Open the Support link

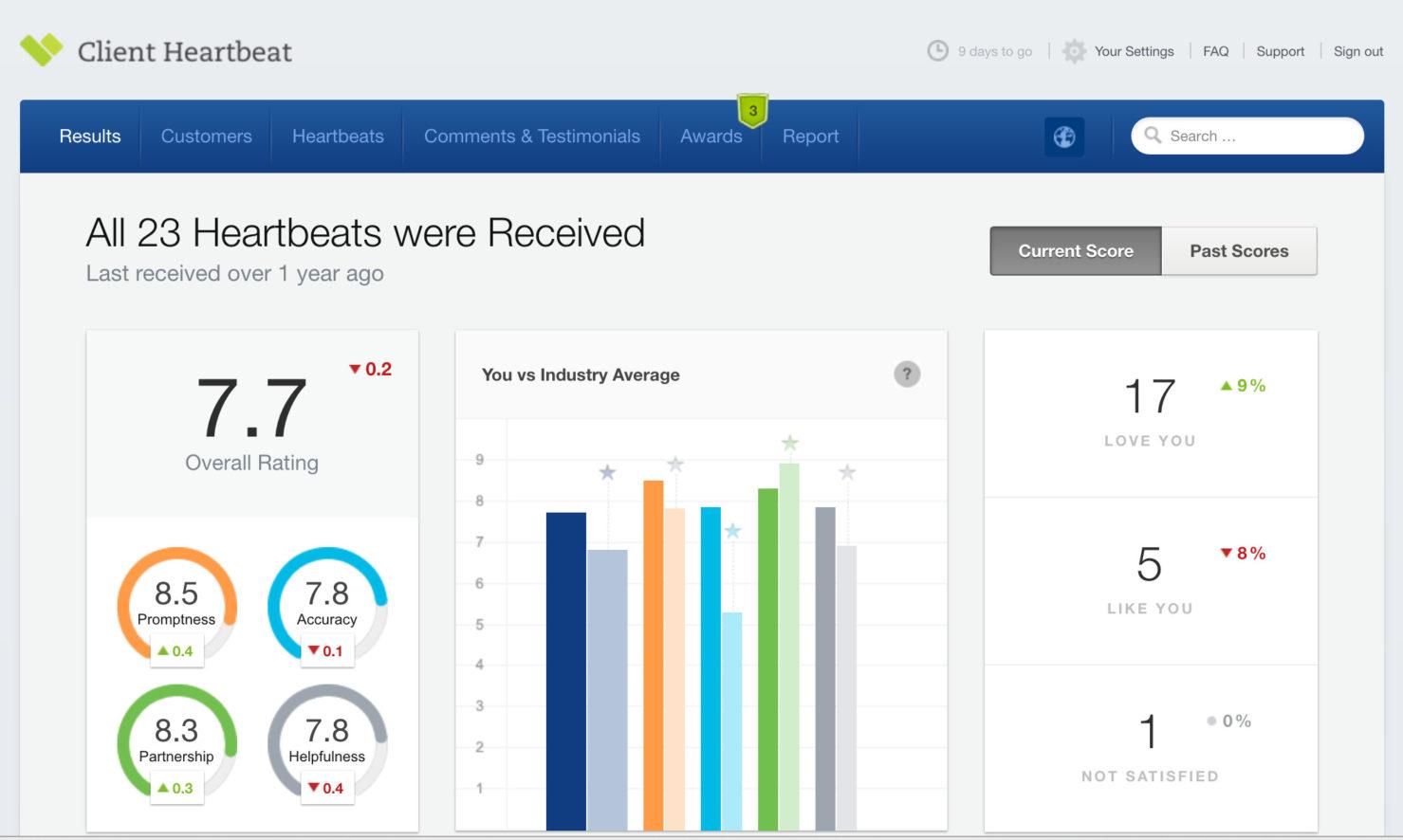1280,51
